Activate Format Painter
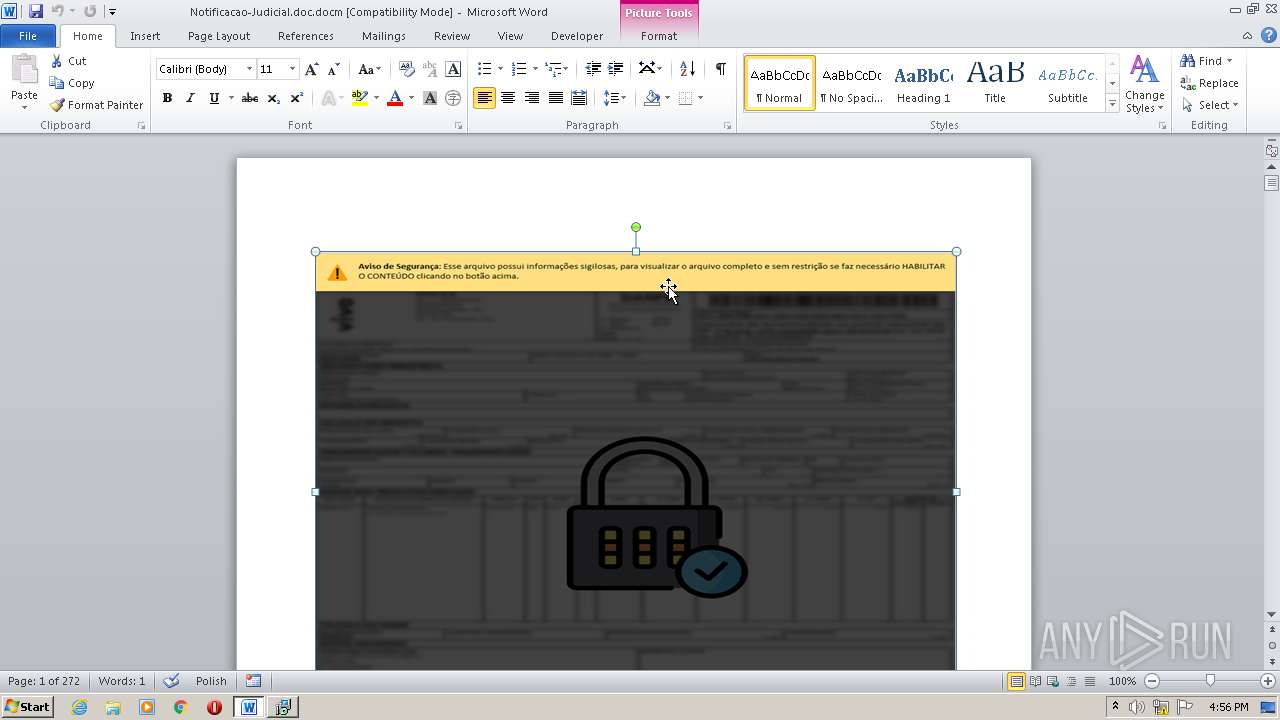 click(x=97, y=105)
